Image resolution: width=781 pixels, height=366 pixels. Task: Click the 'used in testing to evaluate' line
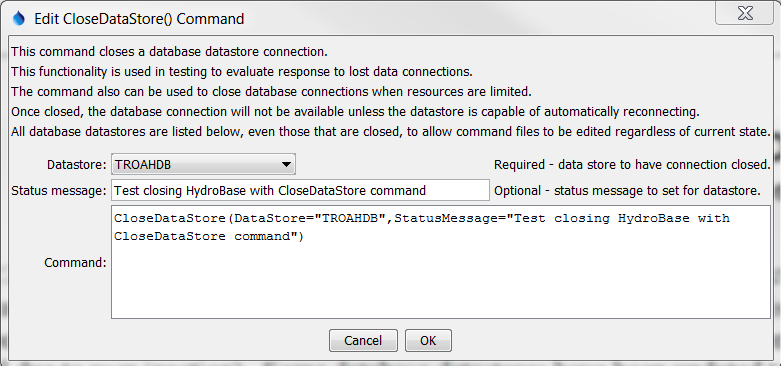(242, 72)
